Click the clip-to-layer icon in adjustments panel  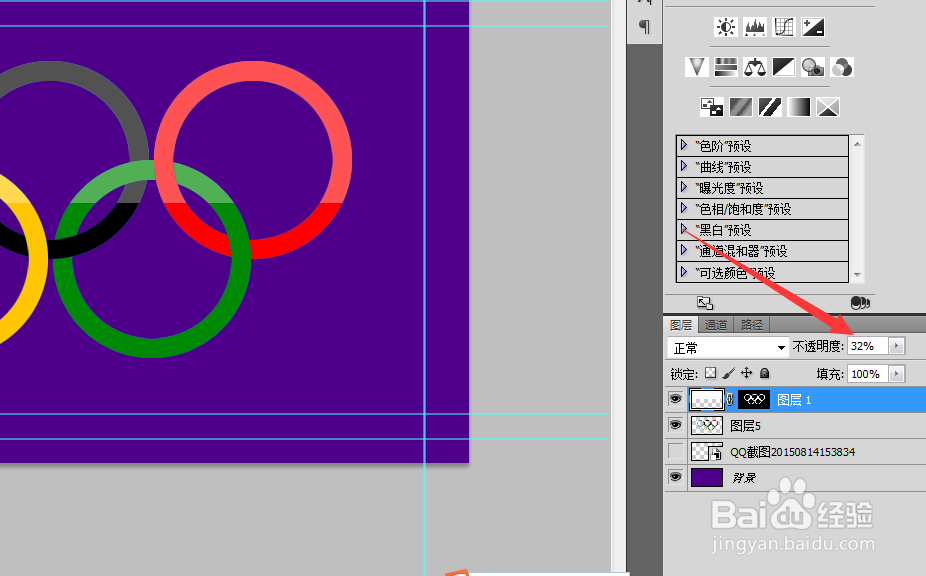point(860,303)
